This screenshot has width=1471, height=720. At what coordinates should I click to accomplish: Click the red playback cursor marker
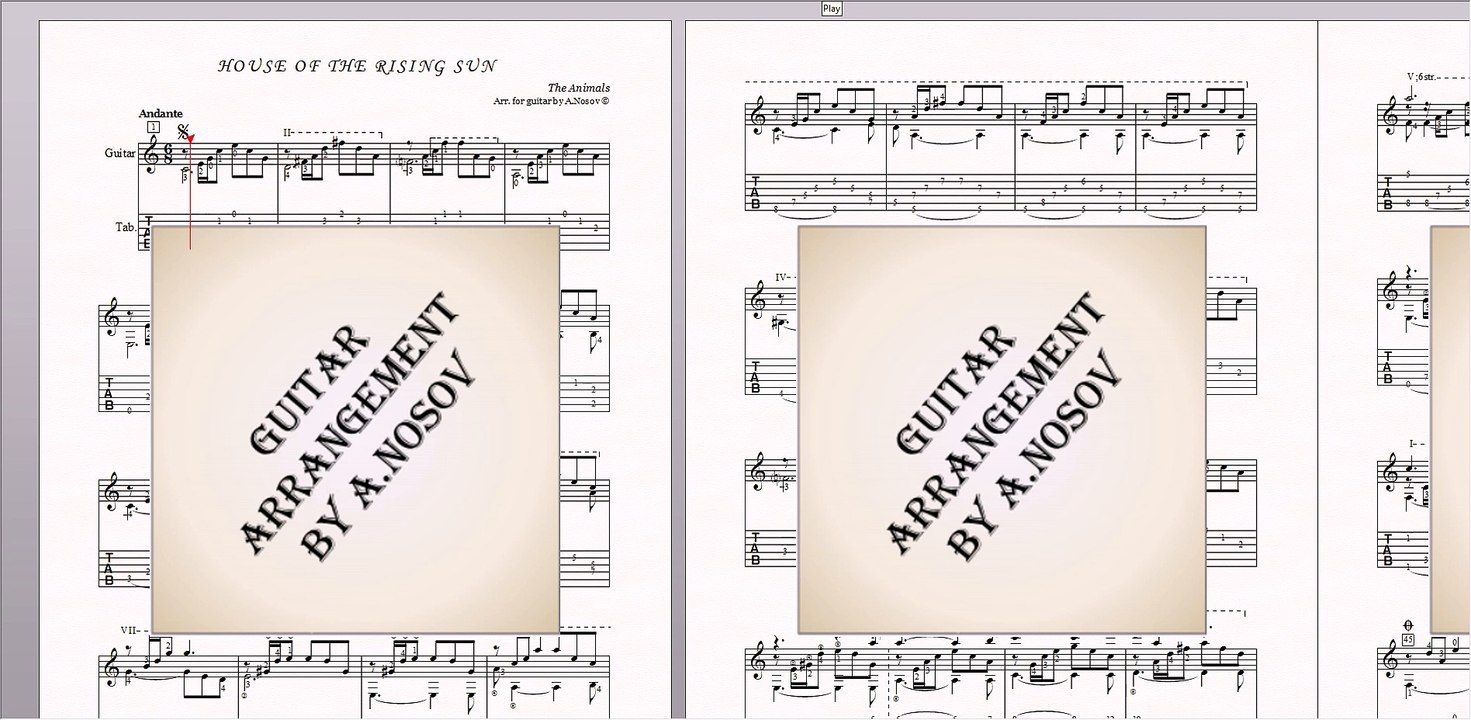pos(190,140)
